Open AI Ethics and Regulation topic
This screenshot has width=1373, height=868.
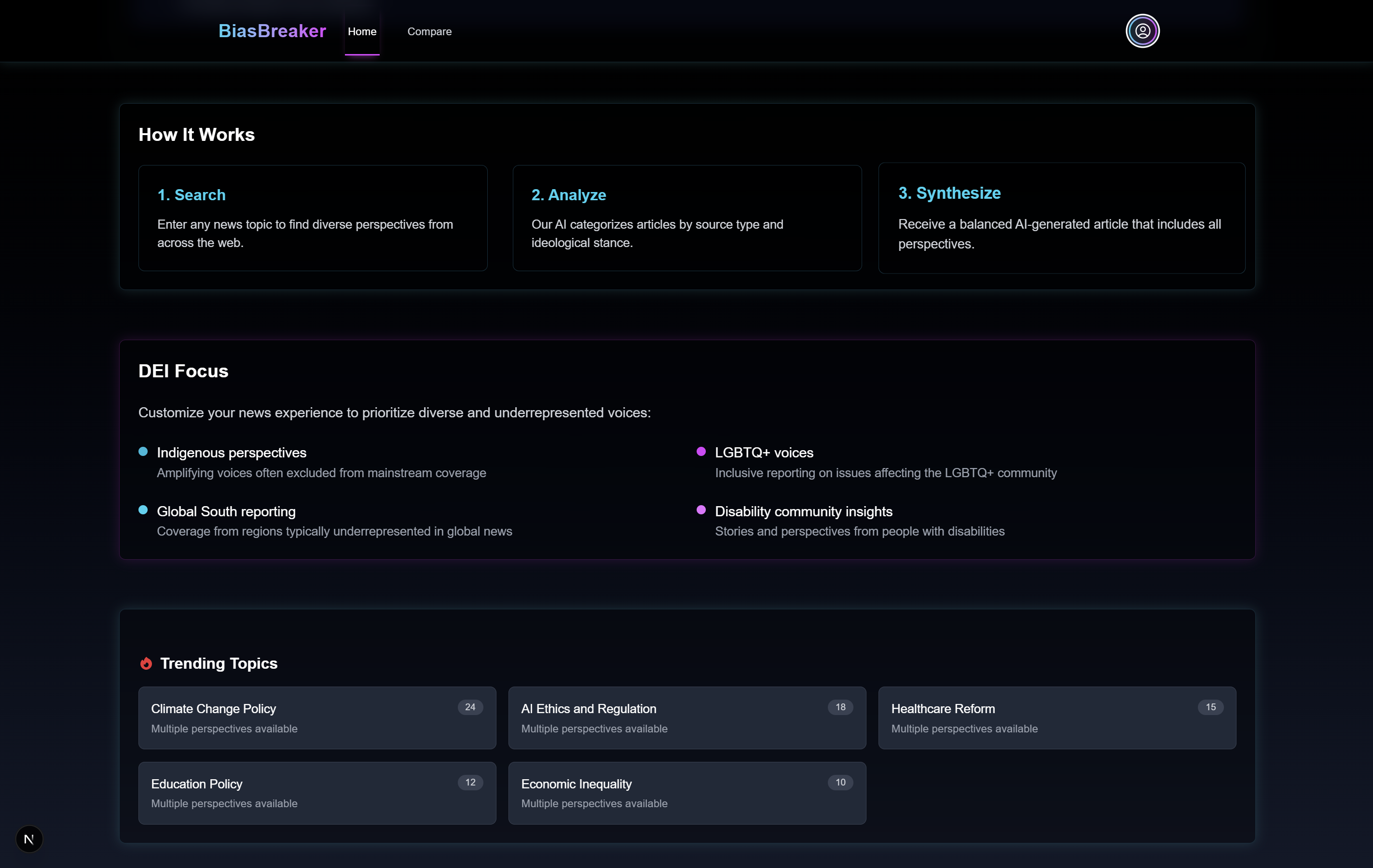[686, 717]
